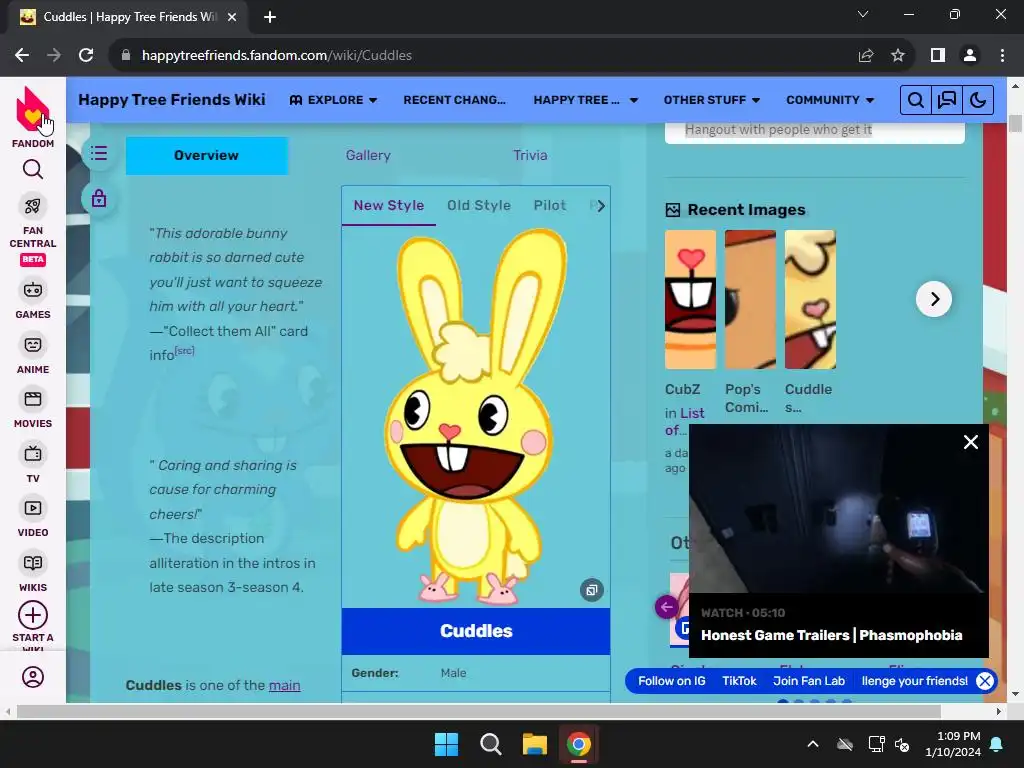The height and width of the screenshot is (768, 1024).
Task: Open the wiki Discuss speech bubbles icon
Action: [x=947, y=100]
